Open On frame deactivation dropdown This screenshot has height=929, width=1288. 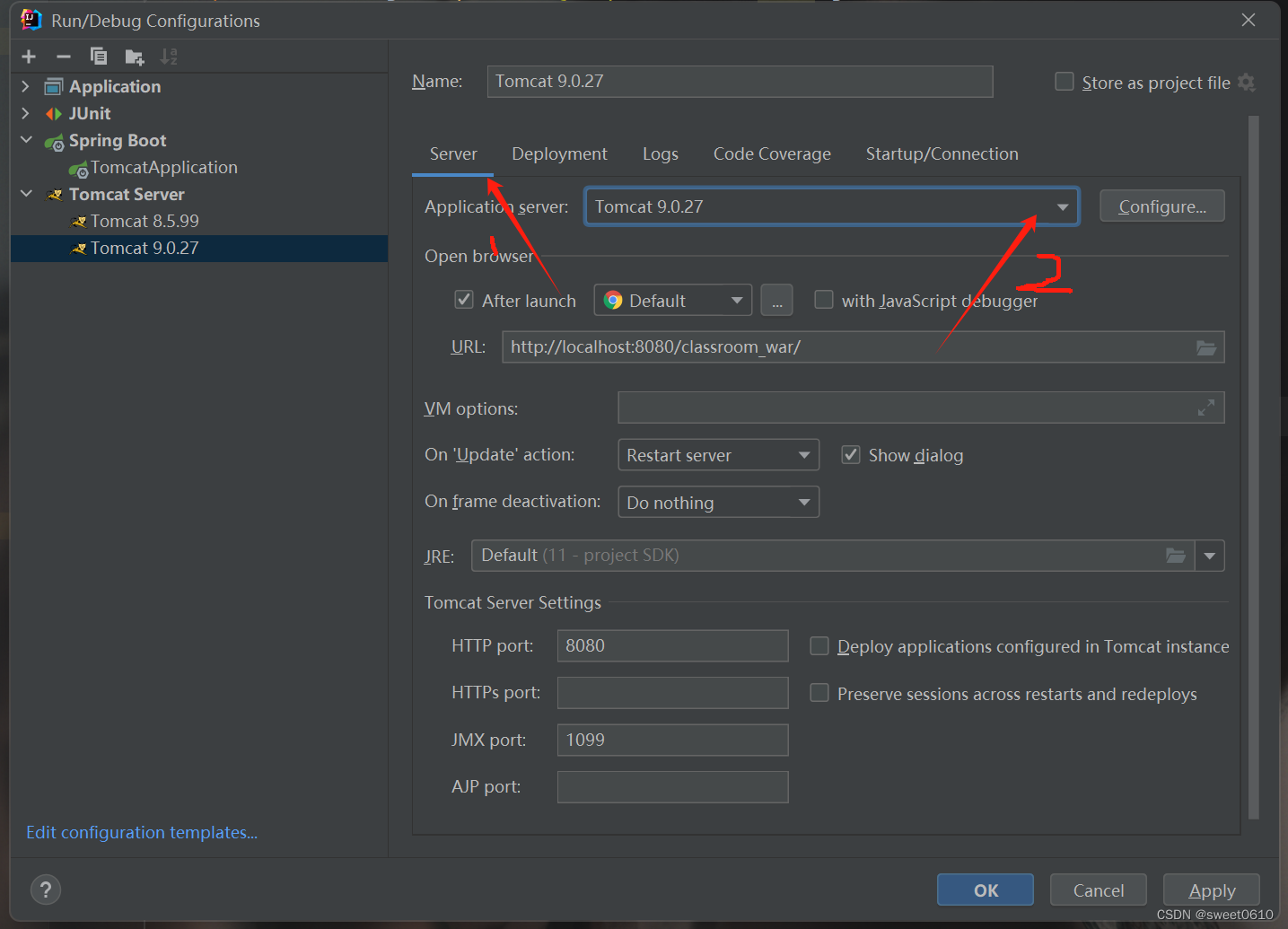(718, 503)
